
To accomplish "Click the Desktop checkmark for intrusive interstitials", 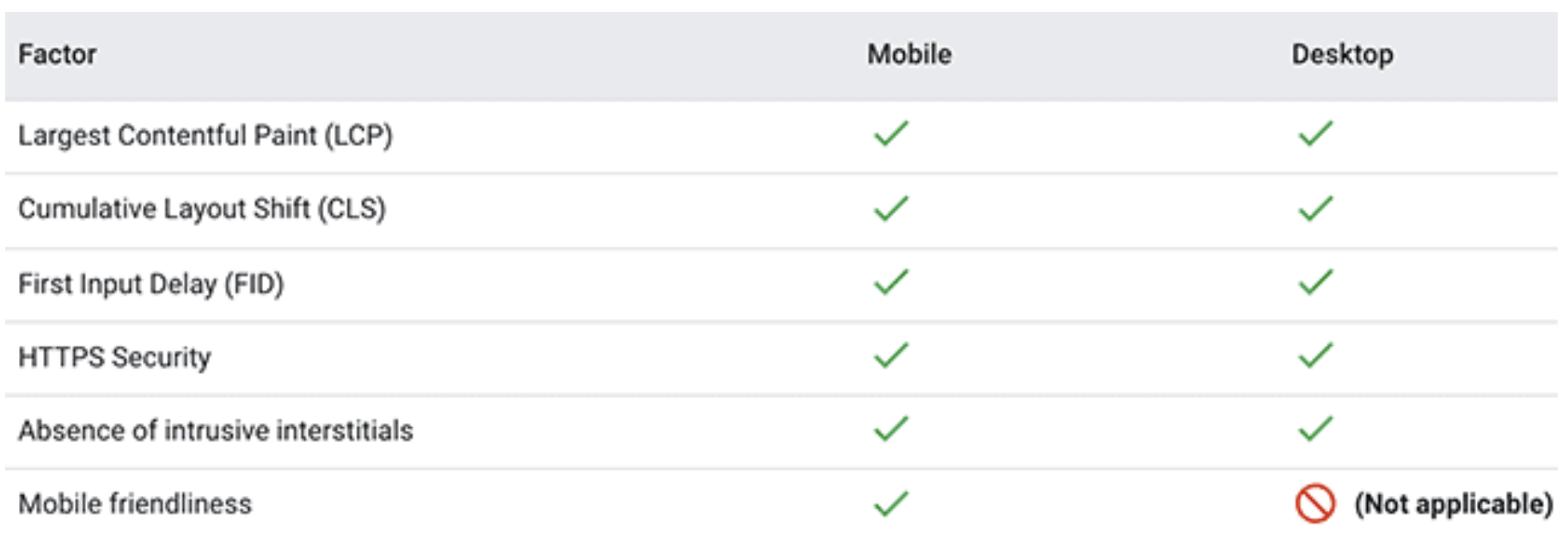I will click(x=1315, y=428).
